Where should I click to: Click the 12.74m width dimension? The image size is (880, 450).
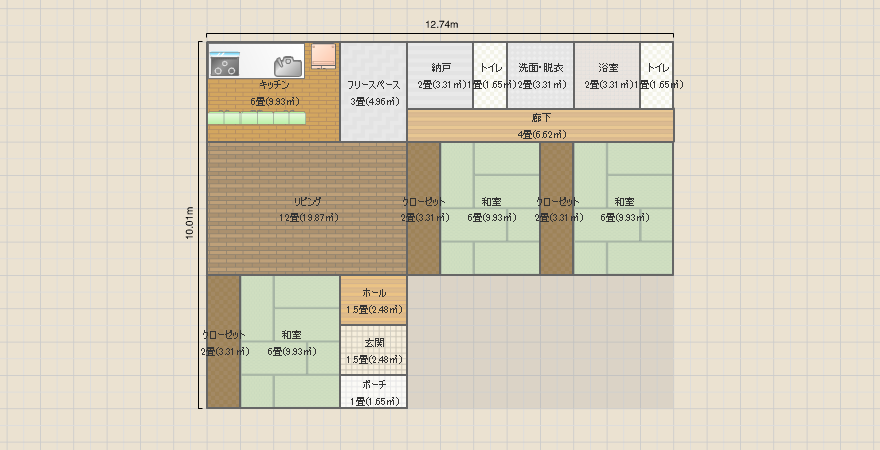441,24
